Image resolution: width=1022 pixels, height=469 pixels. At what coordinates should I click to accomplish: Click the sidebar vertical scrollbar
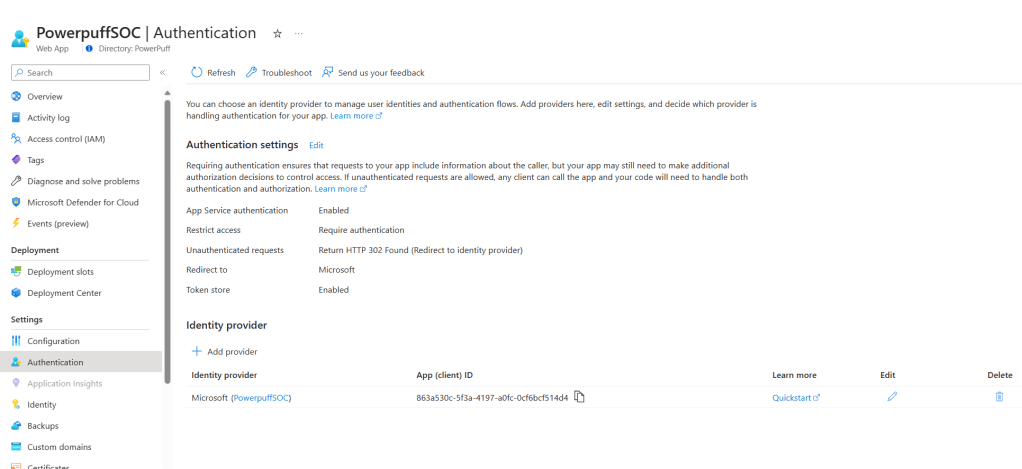(x=168, y=220)
